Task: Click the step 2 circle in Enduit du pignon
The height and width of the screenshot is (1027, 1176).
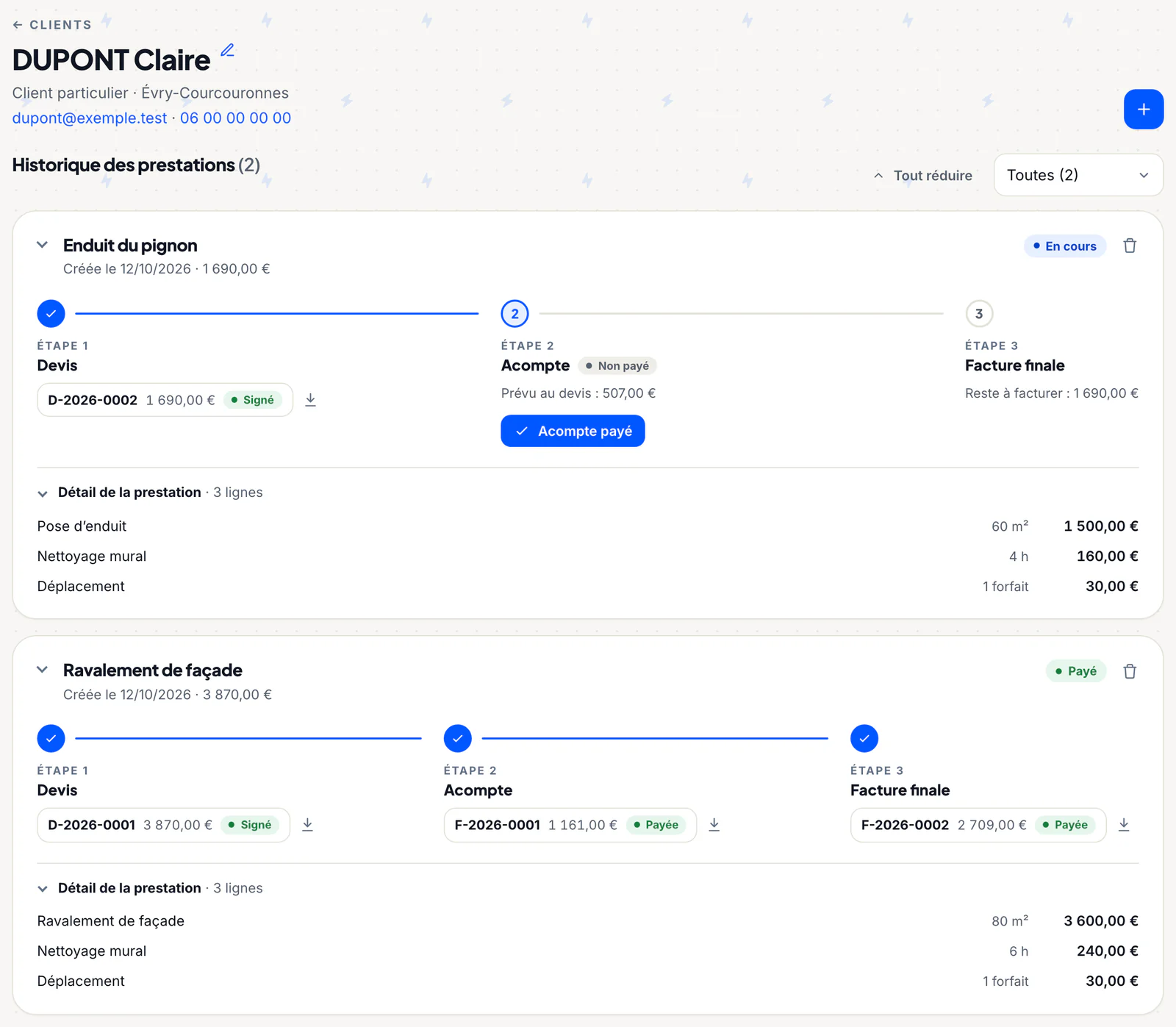Action: coord(515,314)
